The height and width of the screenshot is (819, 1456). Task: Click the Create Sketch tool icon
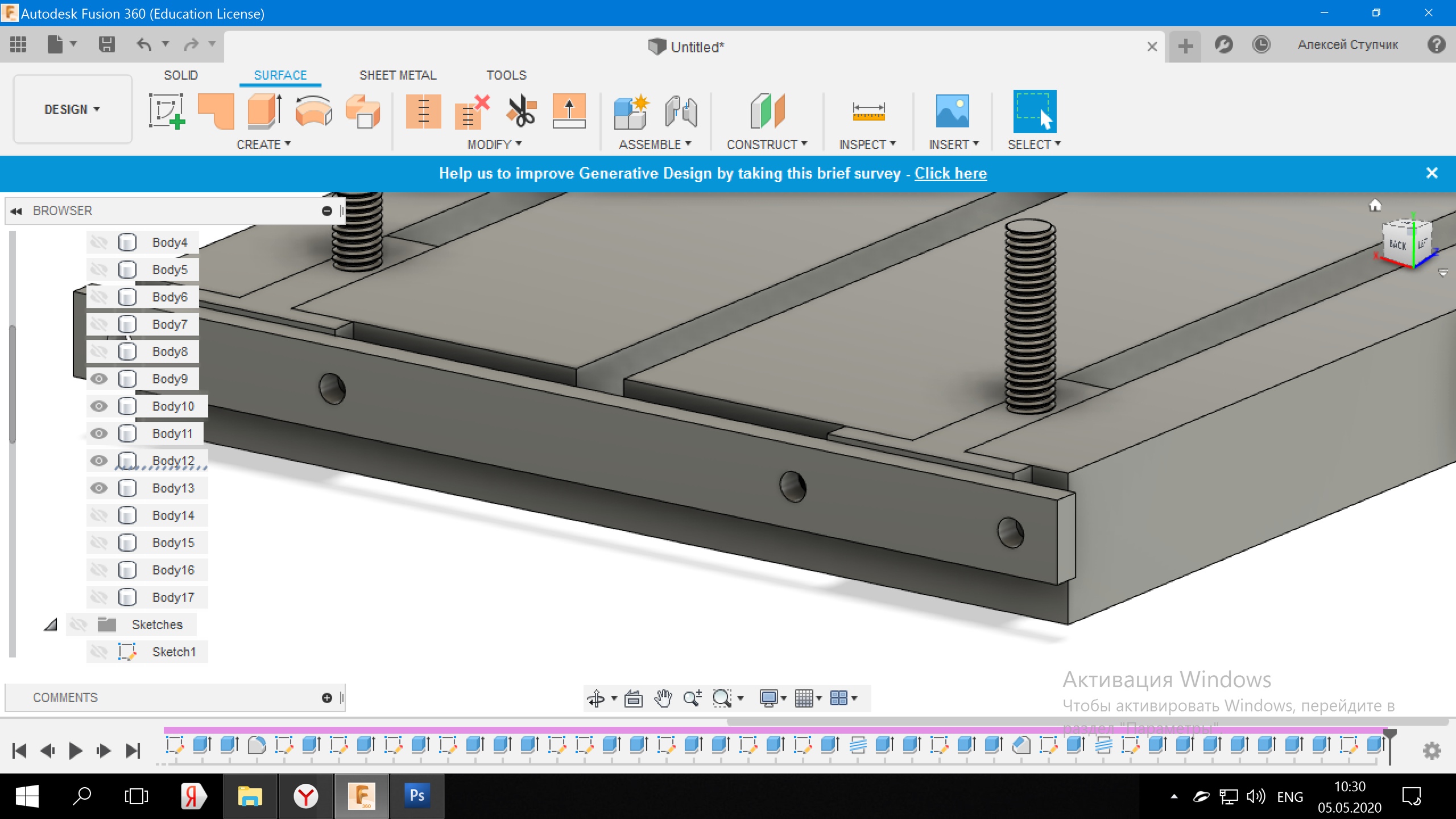pyautogui.click(x=167, y=111)
